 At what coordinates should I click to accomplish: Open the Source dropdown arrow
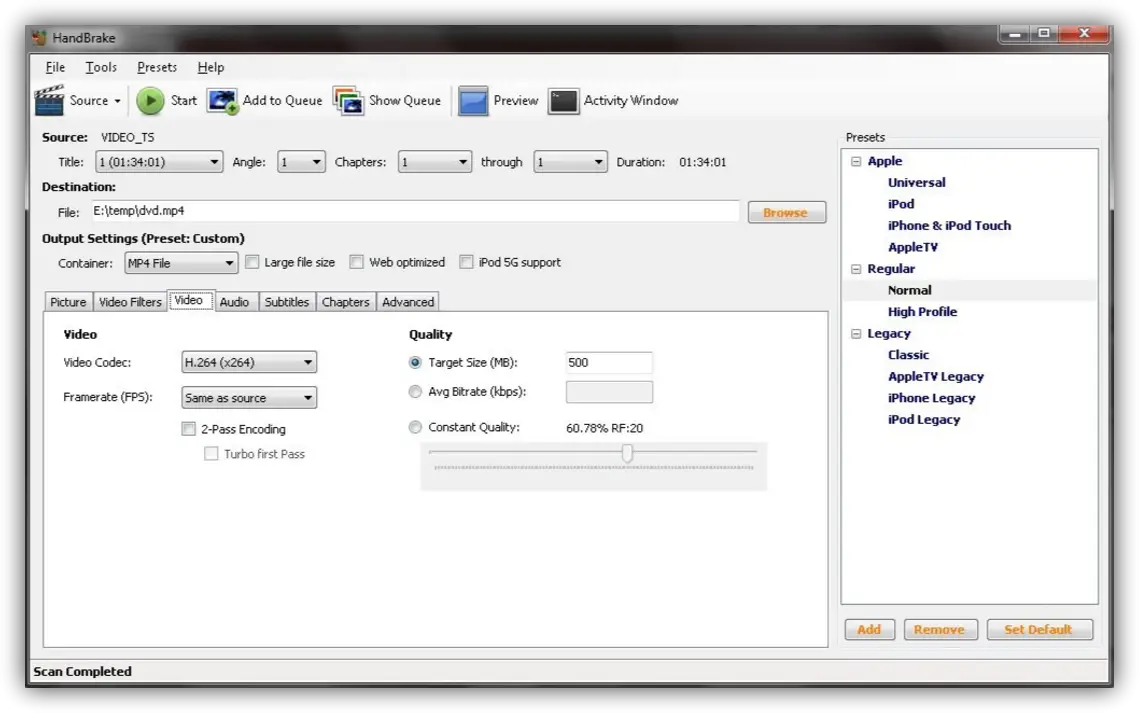point(117,101)
